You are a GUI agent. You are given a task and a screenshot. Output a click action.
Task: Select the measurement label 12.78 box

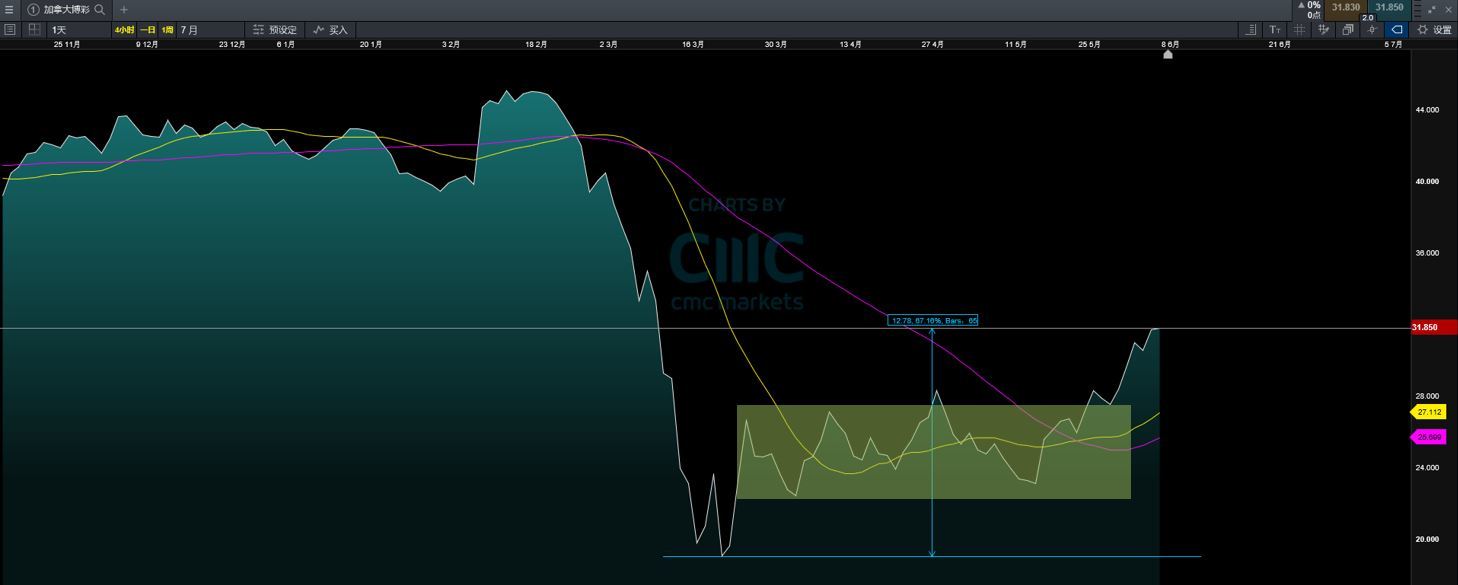tap(933, 321)
